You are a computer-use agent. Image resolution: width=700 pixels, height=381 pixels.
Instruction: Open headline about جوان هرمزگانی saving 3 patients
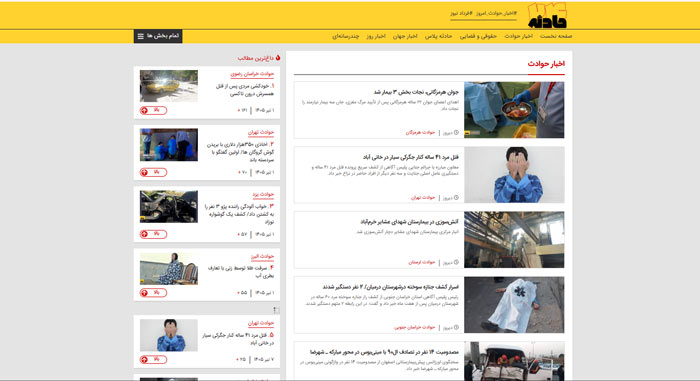(x=416, y=92)
